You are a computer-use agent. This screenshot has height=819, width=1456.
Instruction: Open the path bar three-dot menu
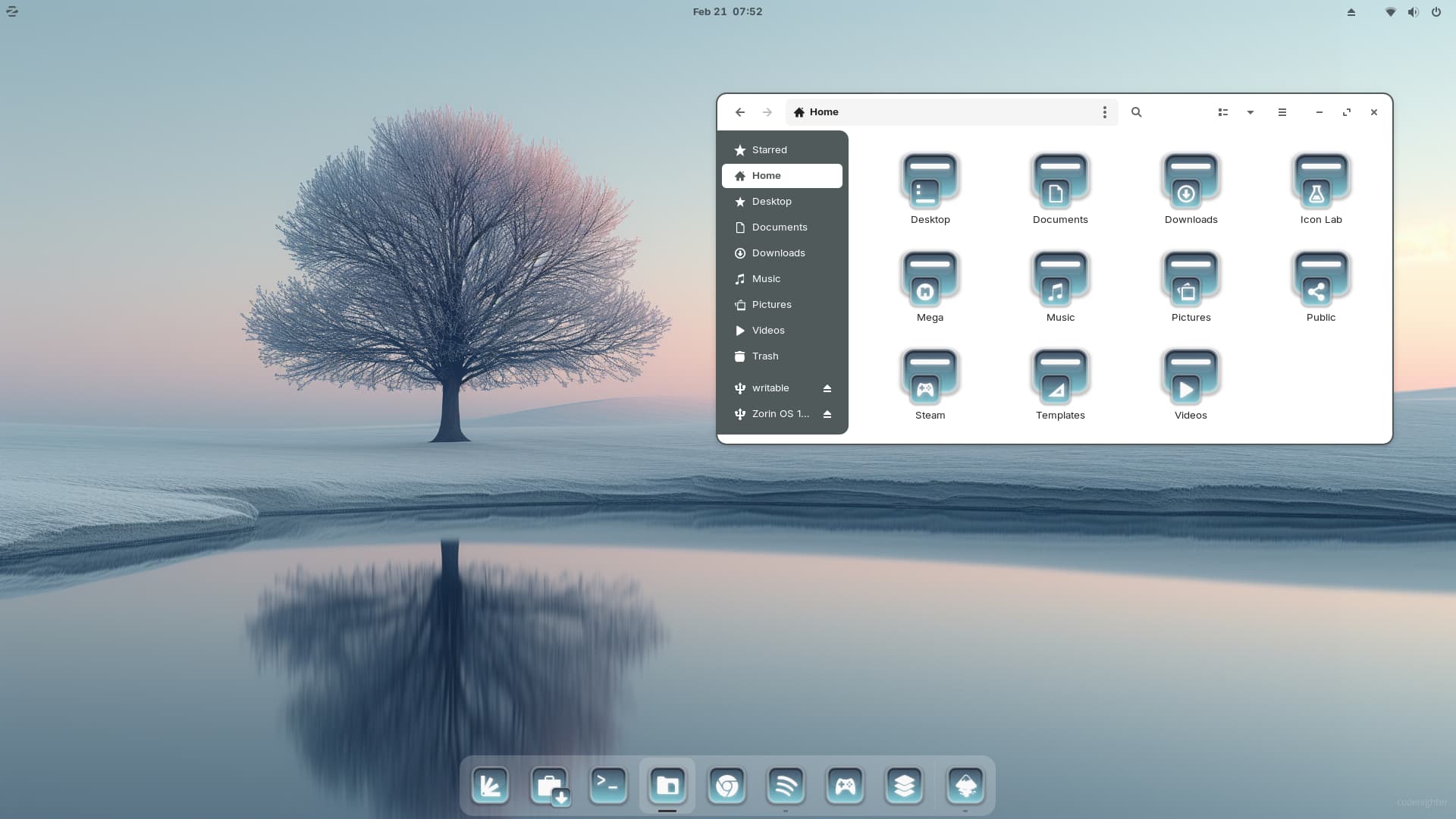click(x=1105, y=112)
